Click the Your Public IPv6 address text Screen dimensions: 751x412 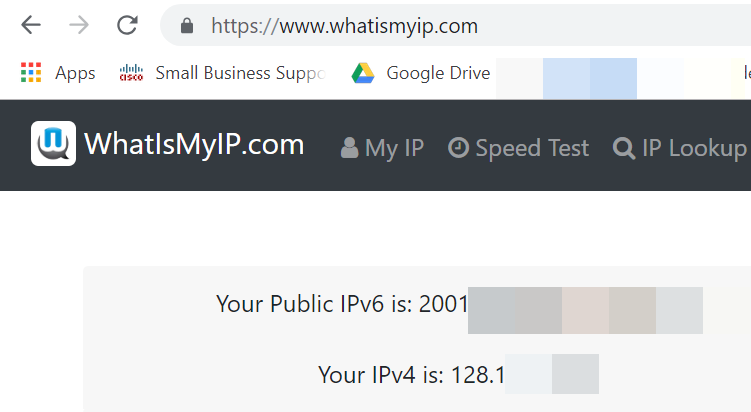[342, 304]
